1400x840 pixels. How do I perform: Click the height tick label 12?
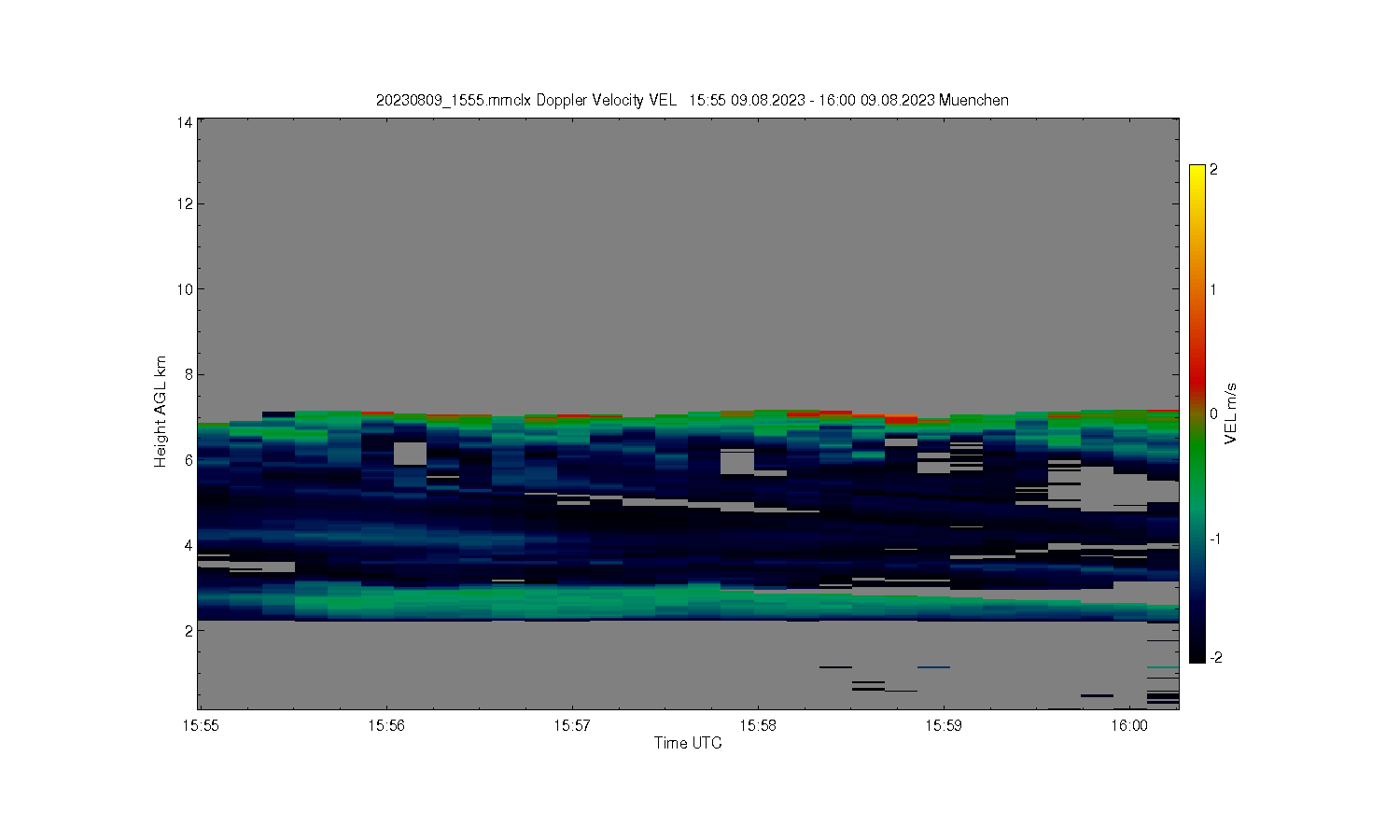click(185, 203)
